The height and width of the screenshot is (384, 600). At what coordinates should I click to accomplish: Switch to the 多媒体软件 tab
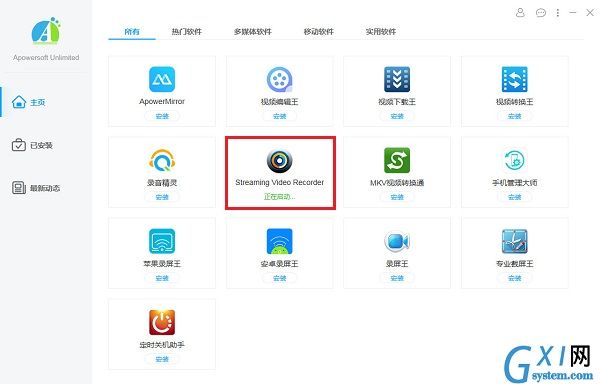(x=253, y=31)
